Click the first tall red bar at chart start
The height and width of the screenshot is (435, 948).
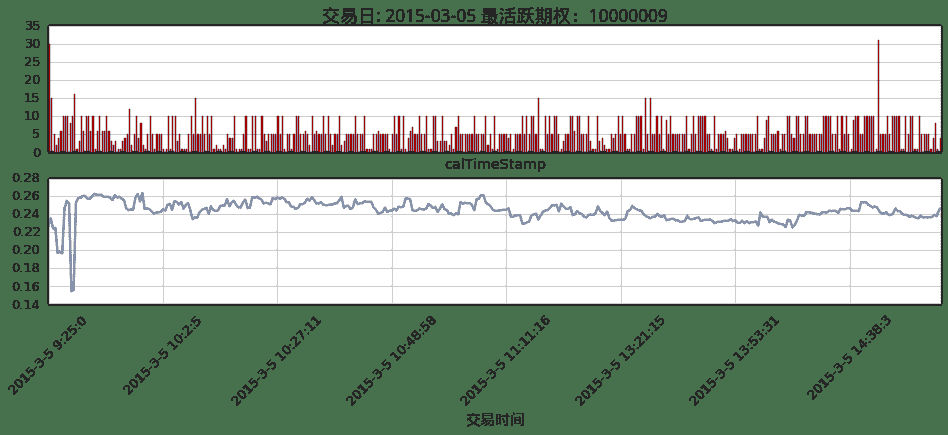pyautogui.click(x=49, y=98)
